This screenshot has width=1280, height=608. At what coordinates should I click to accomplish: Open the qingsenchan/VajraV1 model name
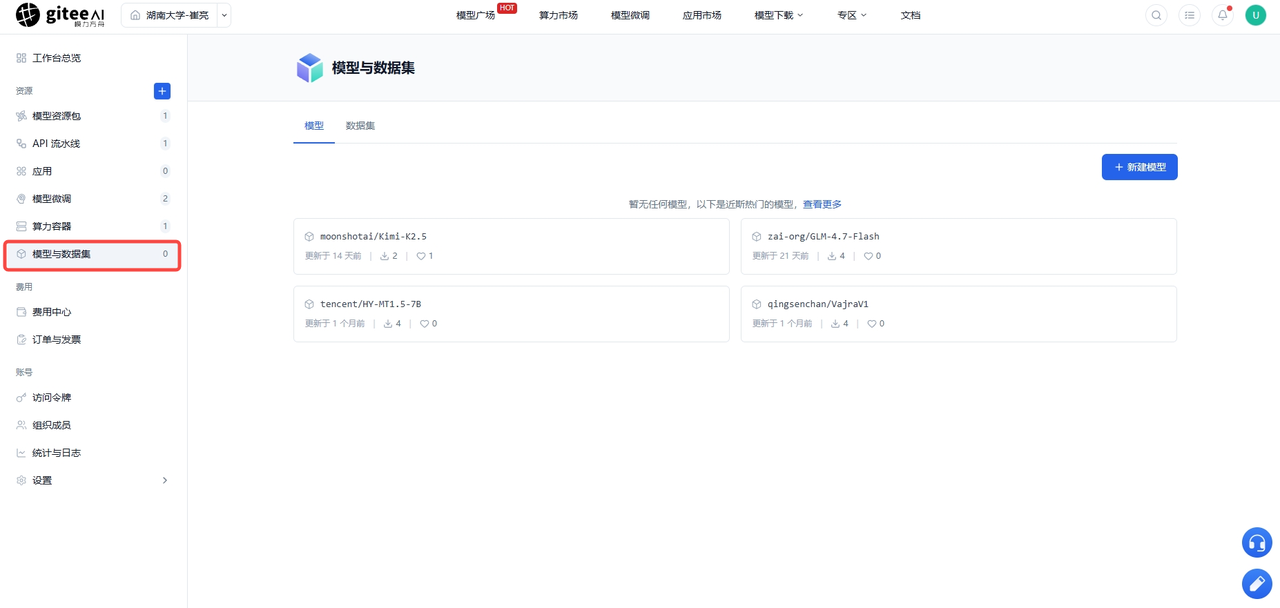point(818,304)
